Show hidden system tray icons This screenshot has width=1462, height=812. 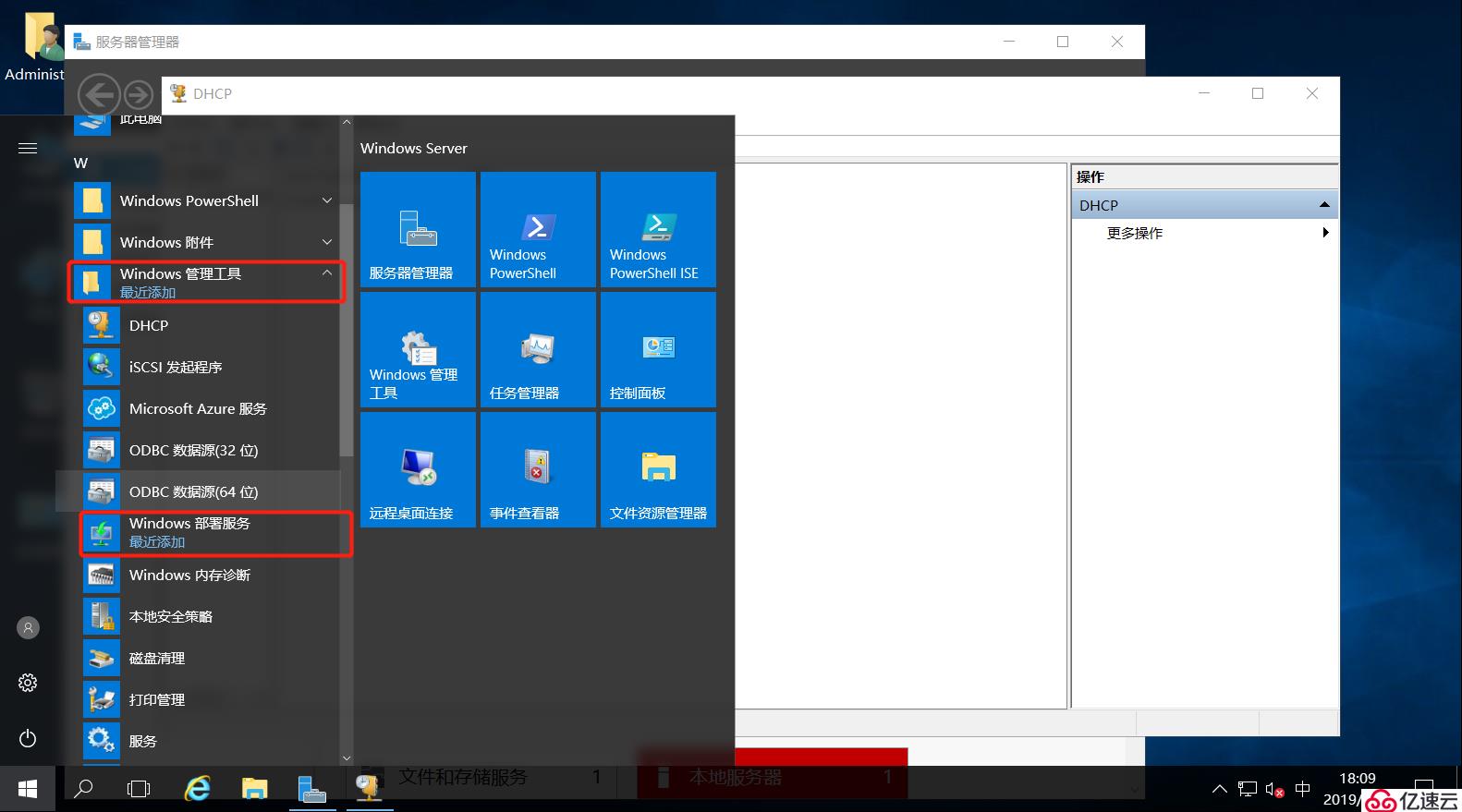coord(1220,789)
